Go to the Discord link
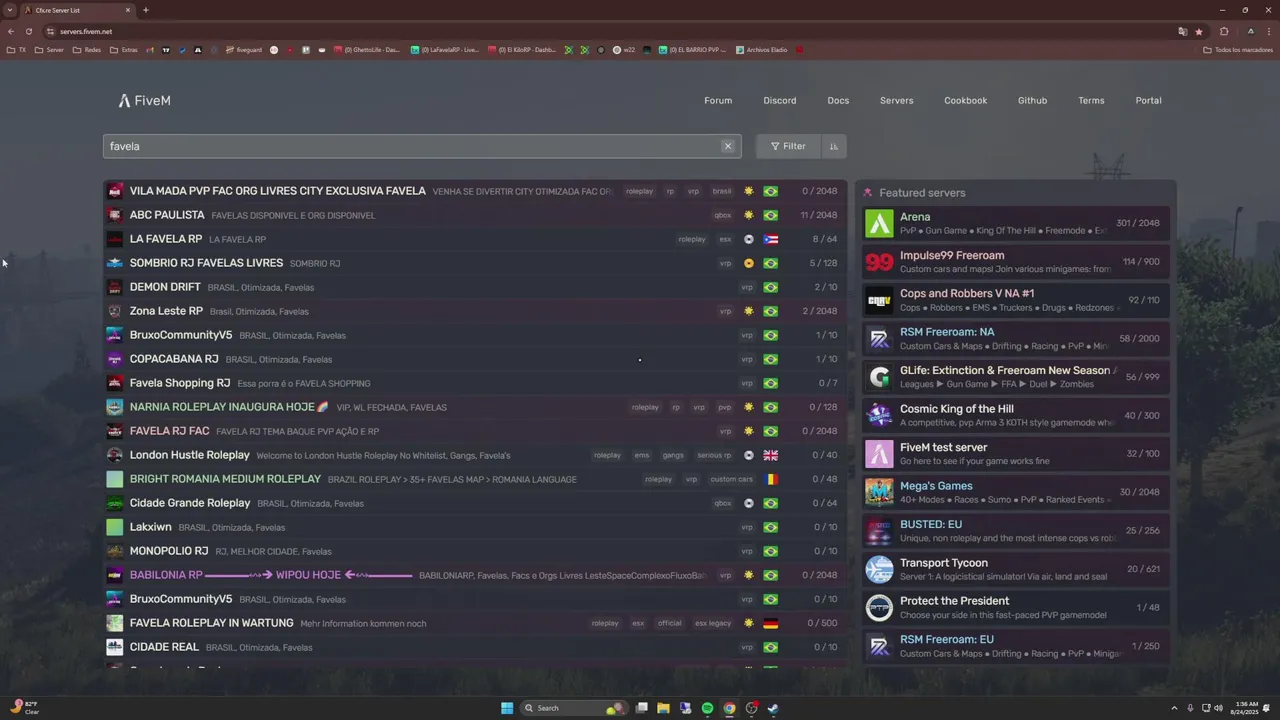This screenshot has height=720, width=1280. point(780,100)
